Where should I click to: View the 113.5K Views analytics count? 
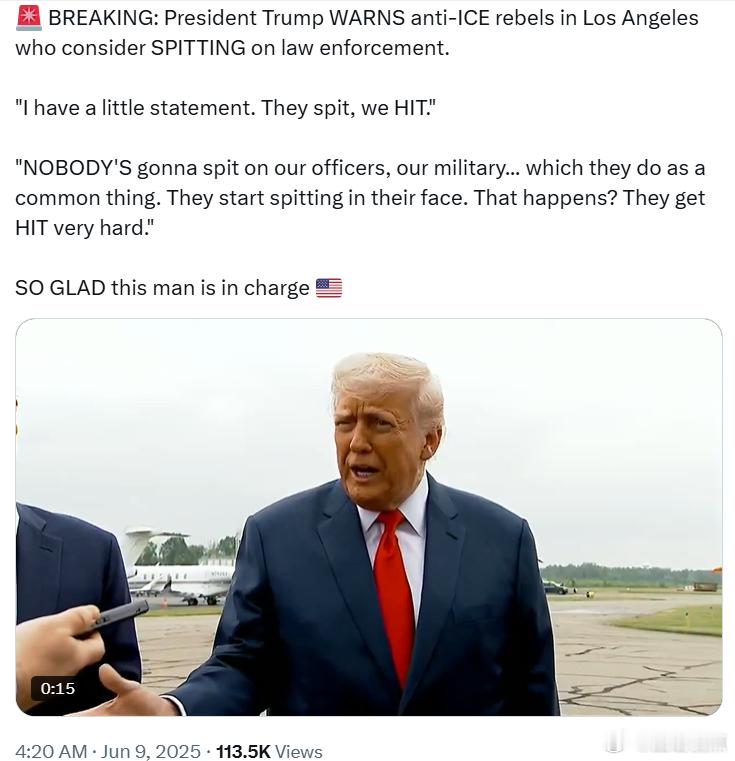click(269, 751)
